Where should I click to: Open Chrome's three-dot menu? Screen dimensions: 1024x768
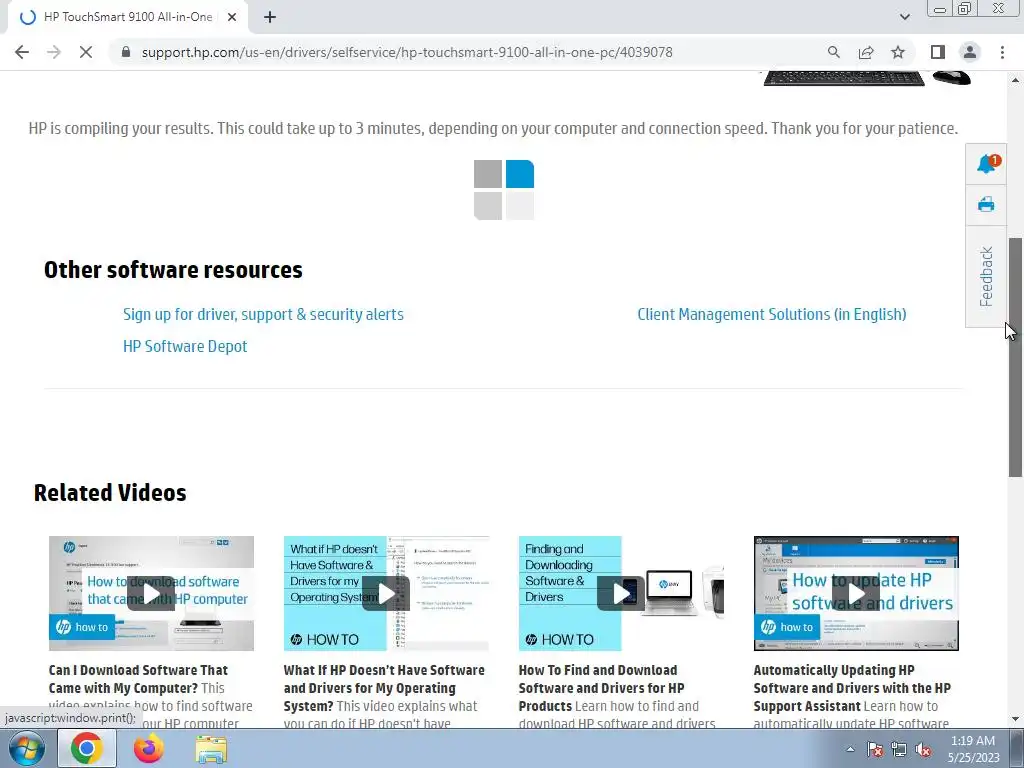click(1002, 52)
